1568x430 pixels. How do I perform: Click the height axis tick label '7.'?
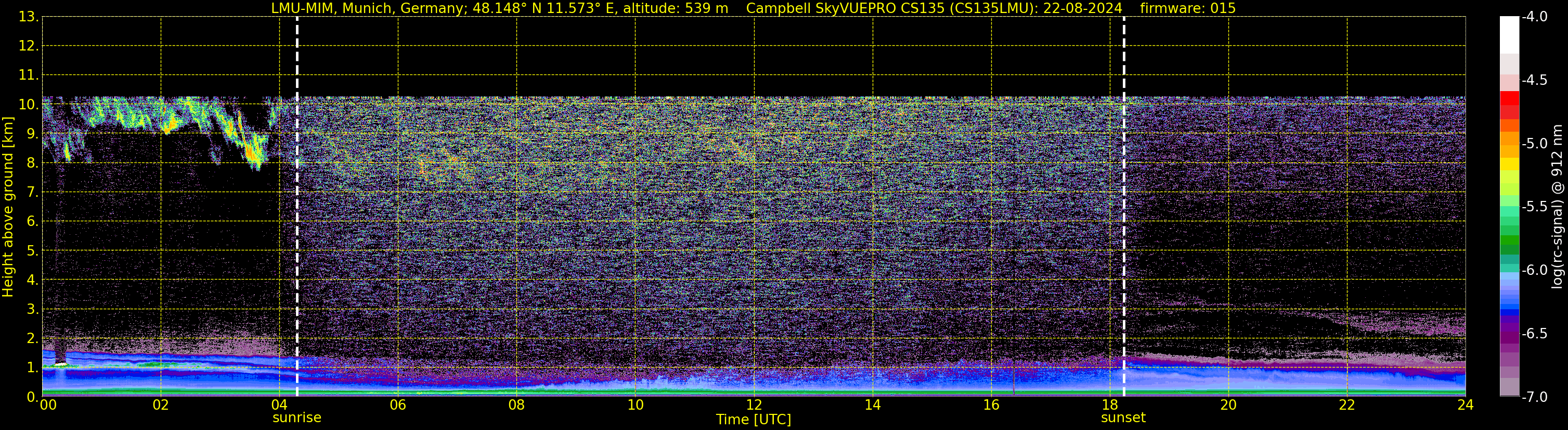tap(32, 193)
